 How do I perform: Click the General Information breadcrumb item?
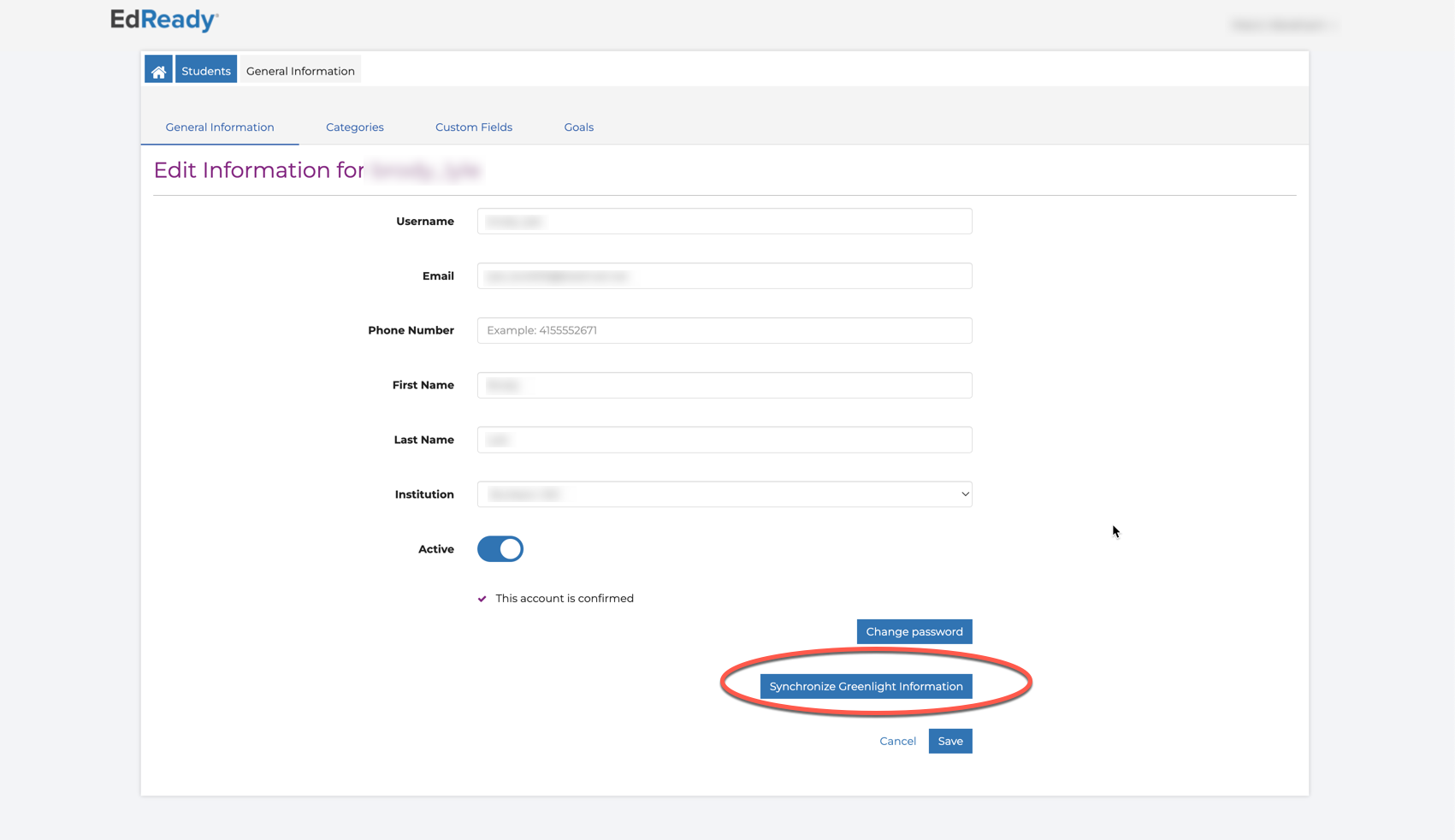point(299,70)
